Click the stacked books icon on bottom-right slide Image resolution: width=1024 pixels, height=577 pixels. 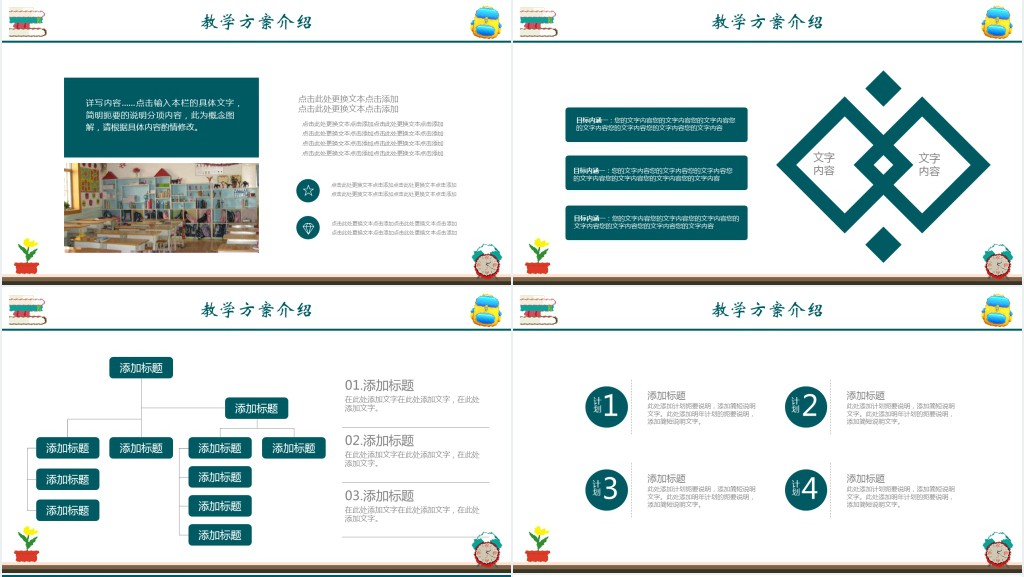coord(538,311)
